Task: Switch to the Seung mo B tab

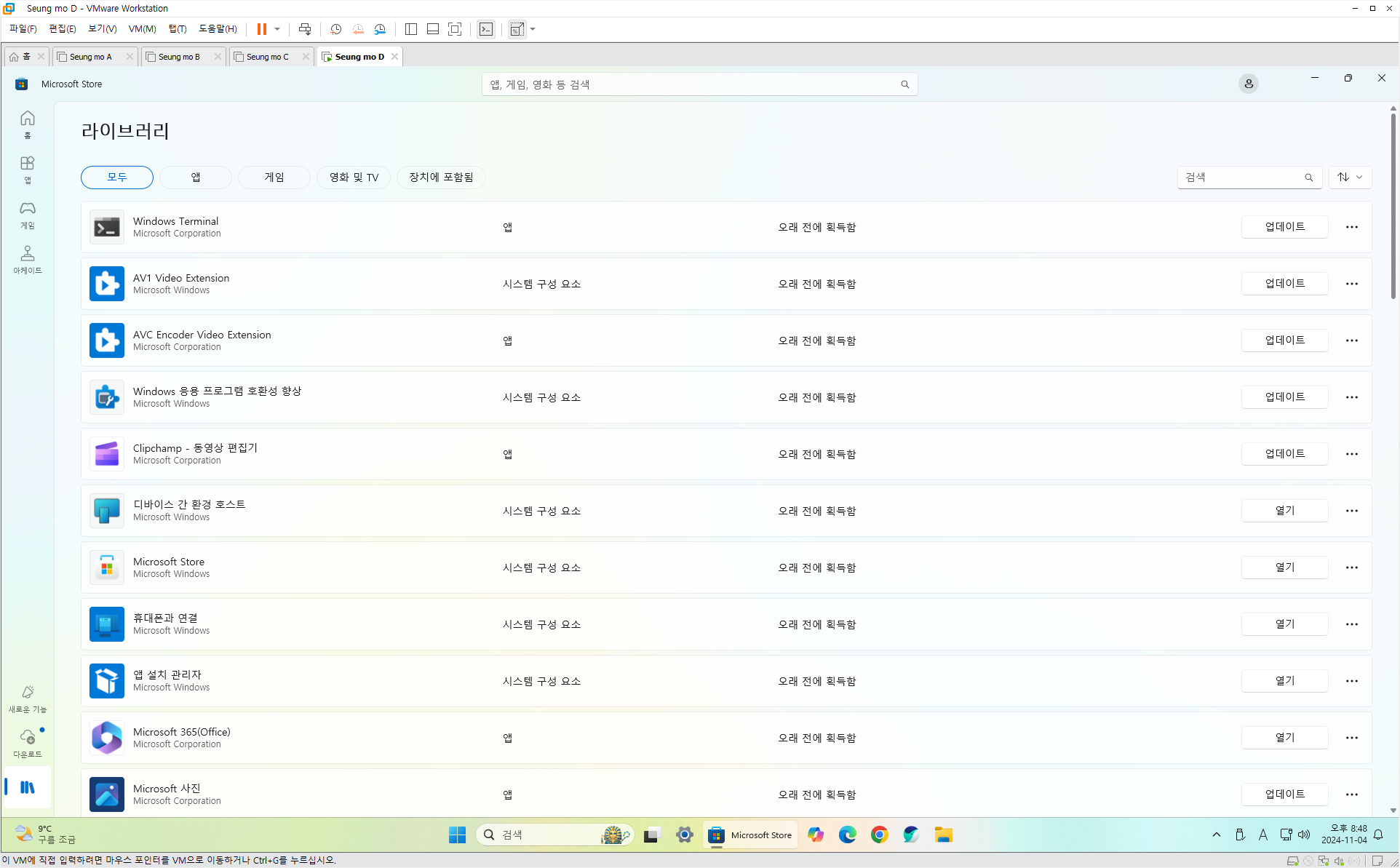Action: [179, 57]
